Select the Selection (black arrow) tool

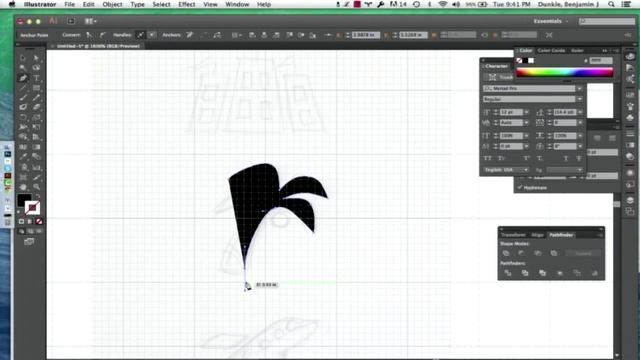(23, 58)
